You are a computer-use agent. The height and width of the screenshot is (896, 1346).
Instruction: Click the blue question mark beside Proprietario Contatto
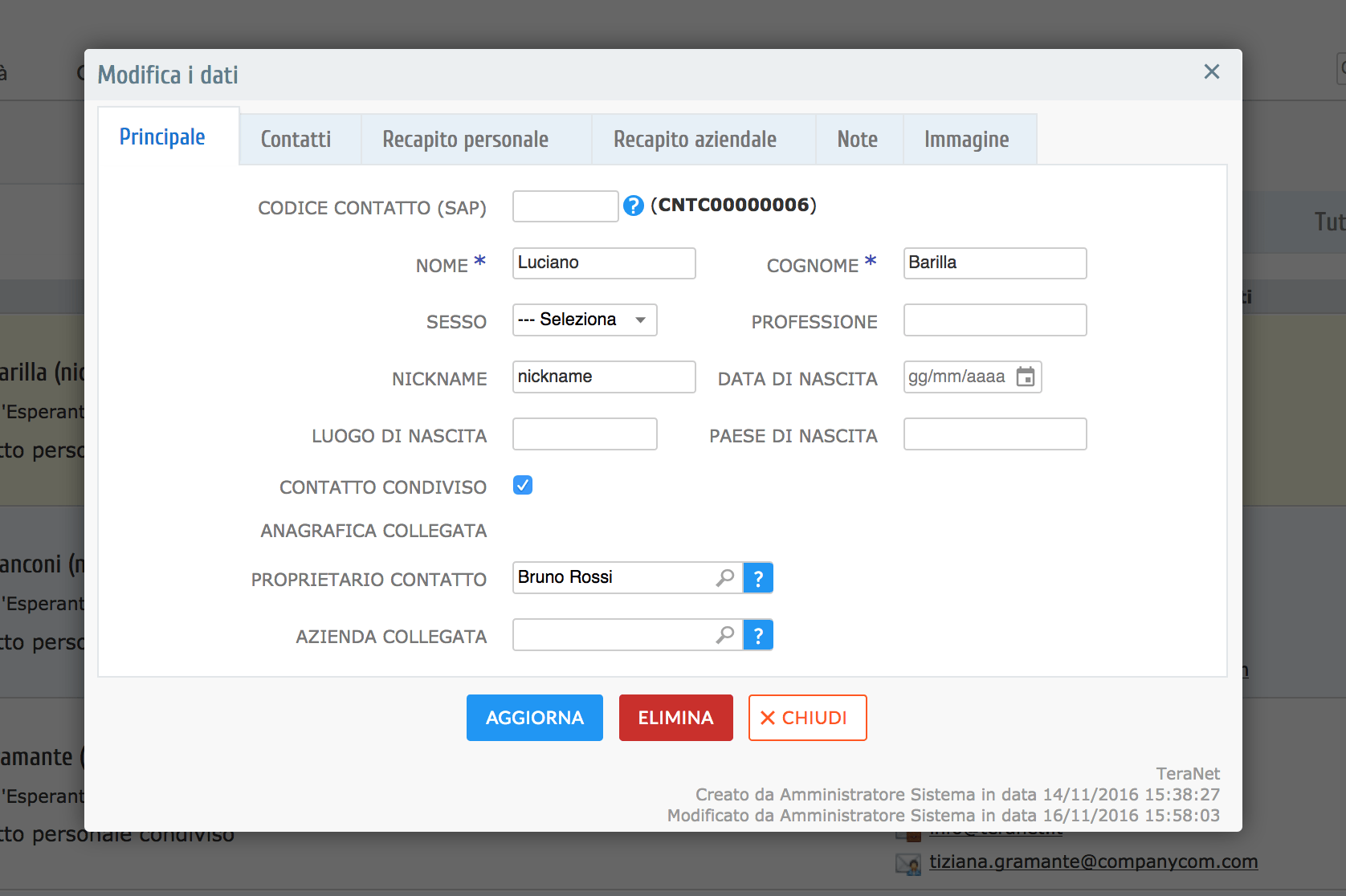pos(758,578)
